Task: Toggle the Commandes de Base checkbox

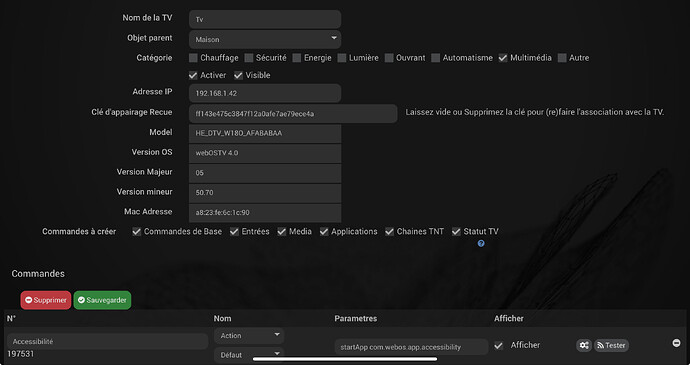Action: pos(136,232)
